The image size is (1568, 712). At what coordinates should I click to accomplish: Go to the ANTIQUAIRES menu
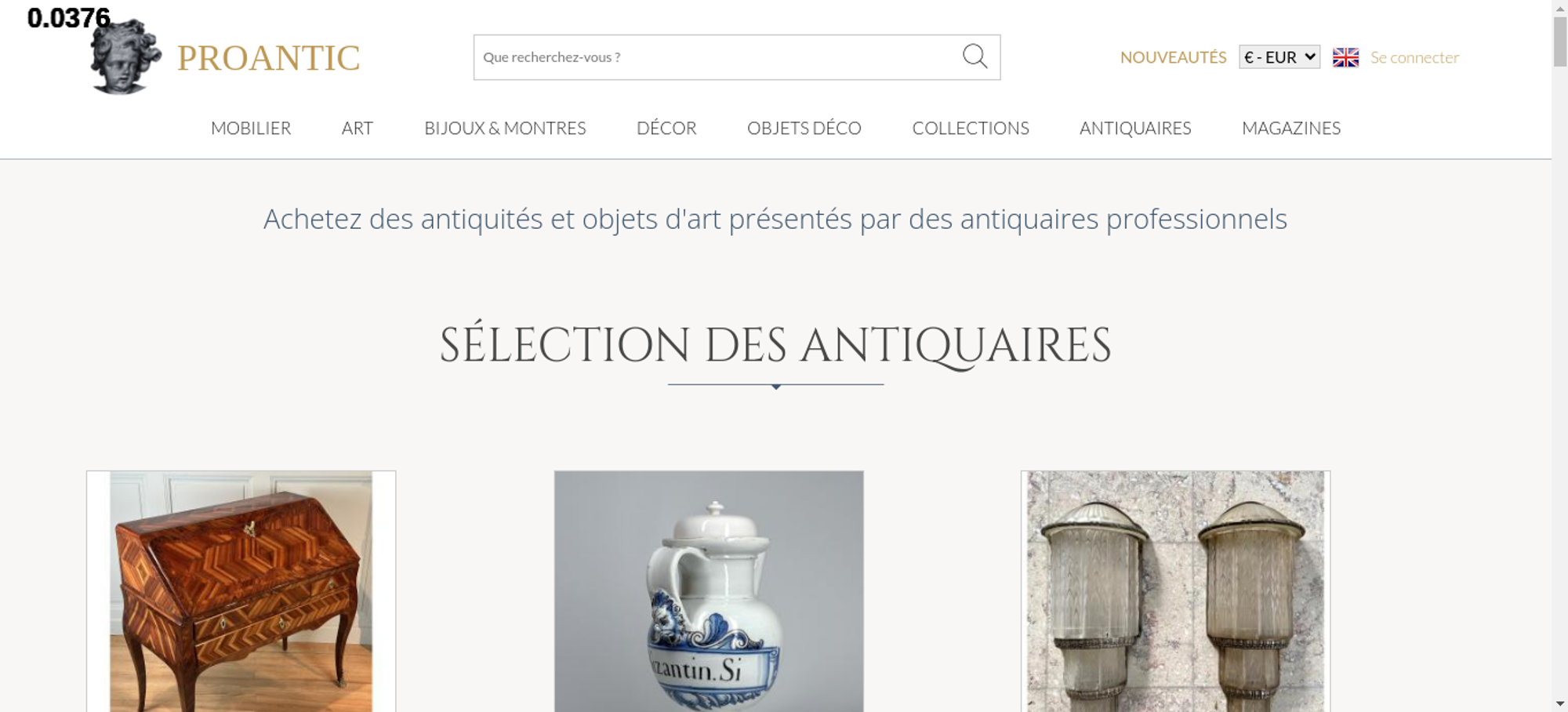[1135, 128]
